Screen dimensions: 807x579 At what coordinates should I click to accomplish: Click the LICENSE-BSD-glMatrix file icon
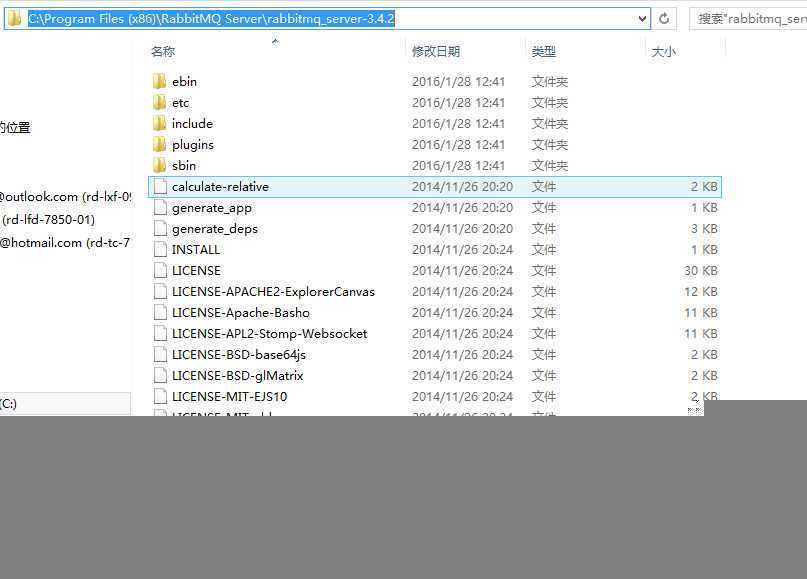161,376
